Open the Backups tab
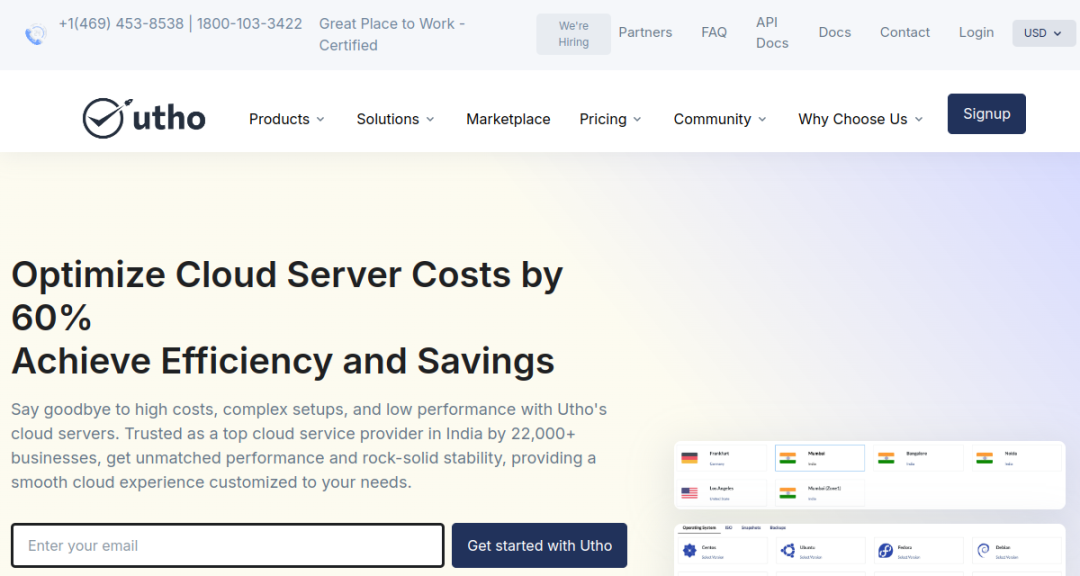This screenshot has width=1080, height=576. click(778, 528)
